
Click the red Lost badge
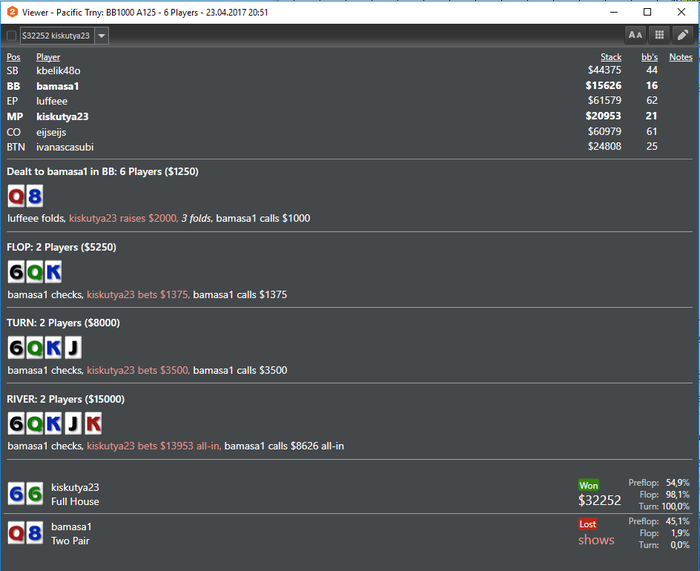(588, 524)
